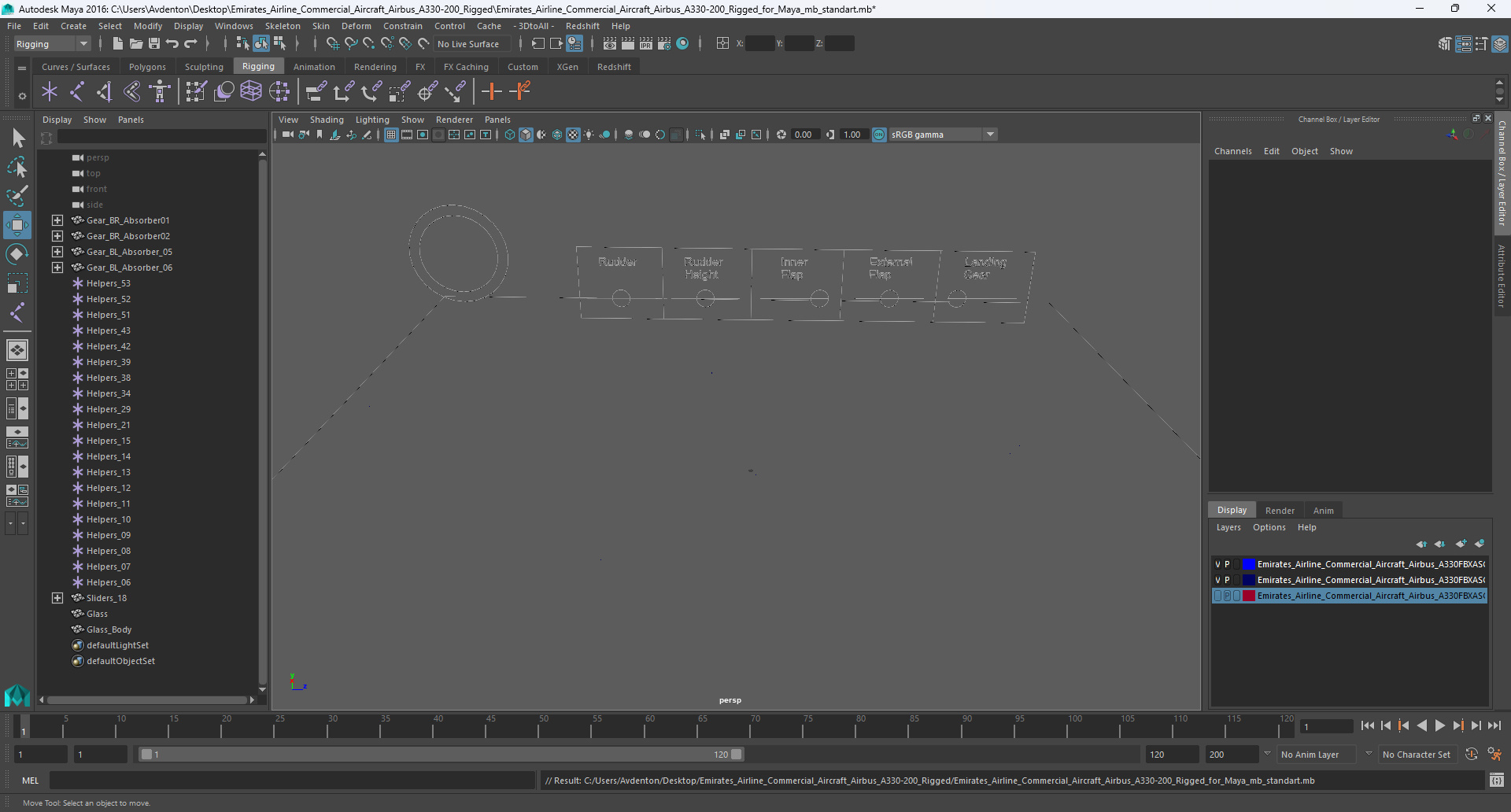
Task: Click the Save Scene floppy icon
Action: pyautogui.click(x=154, y=44)
